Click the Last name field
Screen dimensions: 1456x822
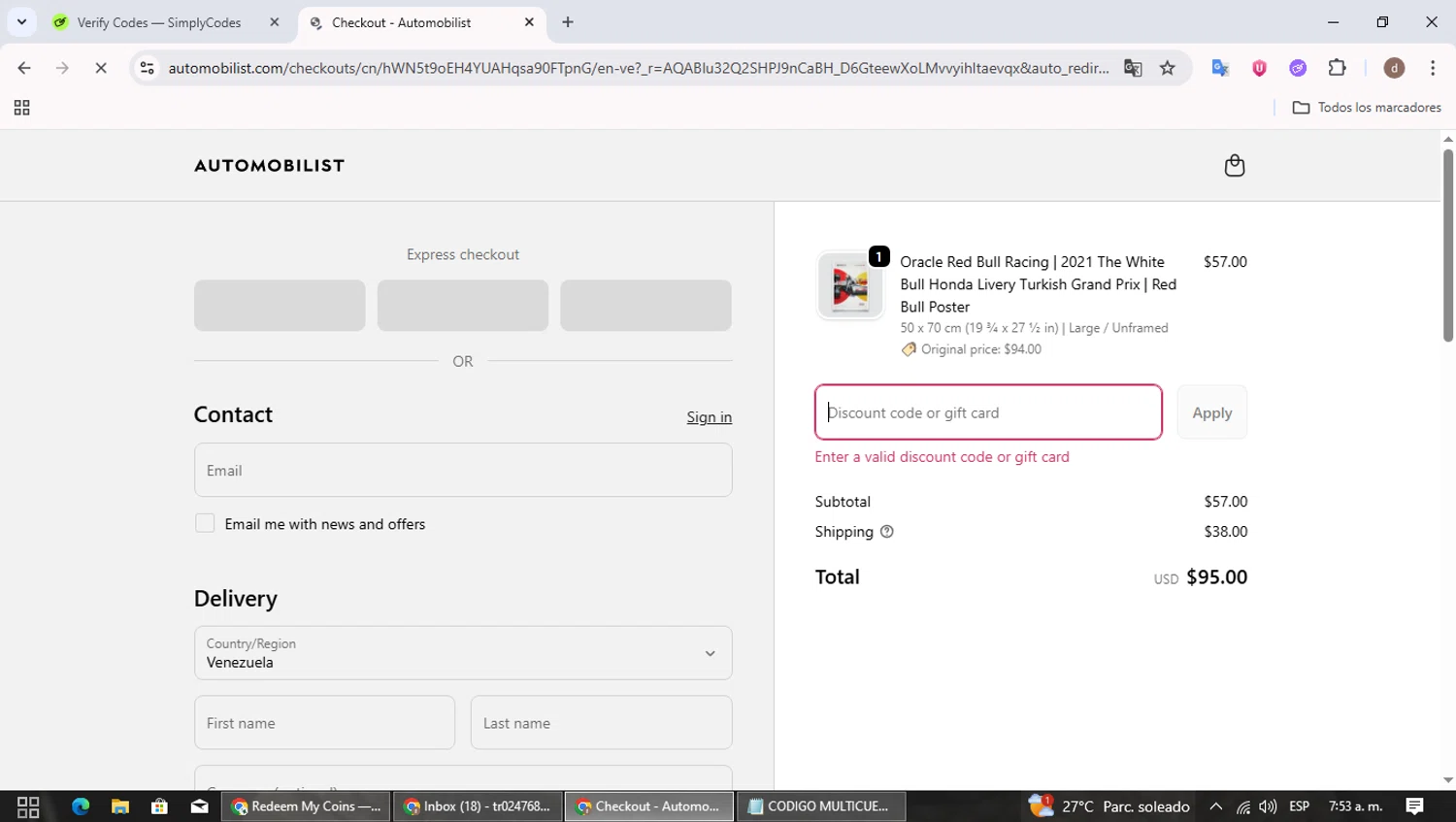click(601, 722)
